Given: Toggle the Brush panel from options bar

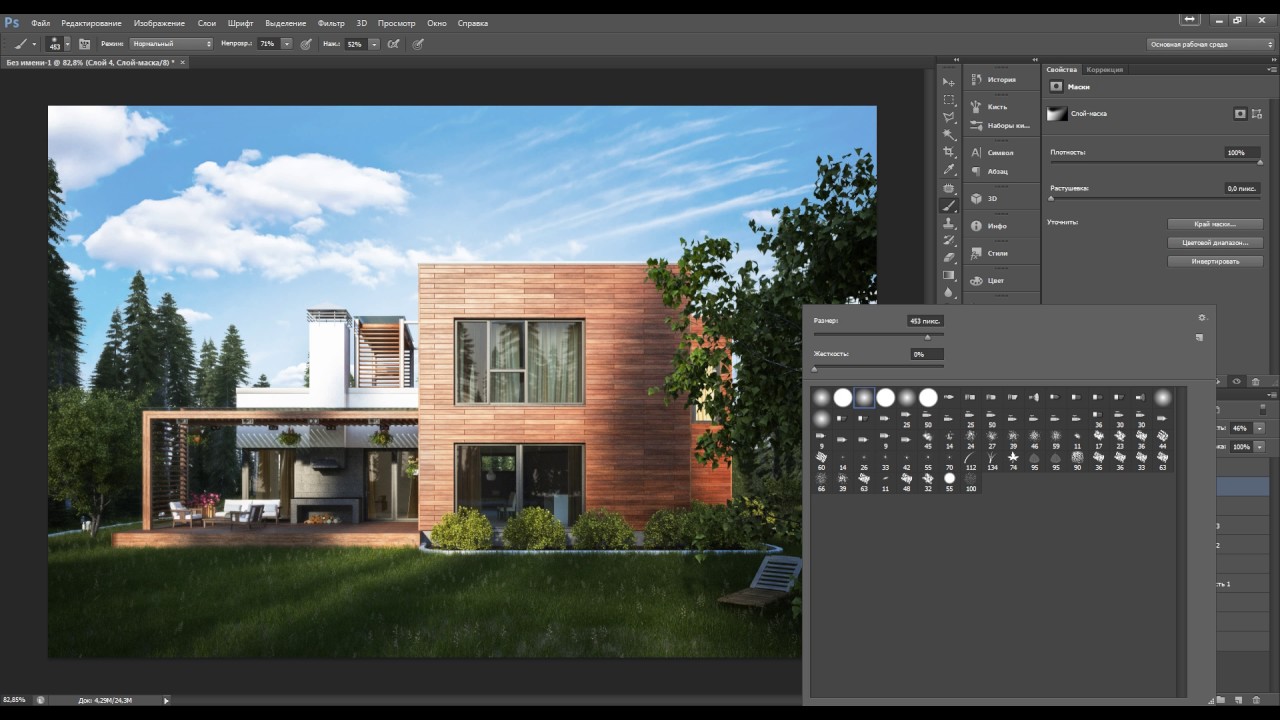Looking at the screenshot, I should [x=84, y=44].
